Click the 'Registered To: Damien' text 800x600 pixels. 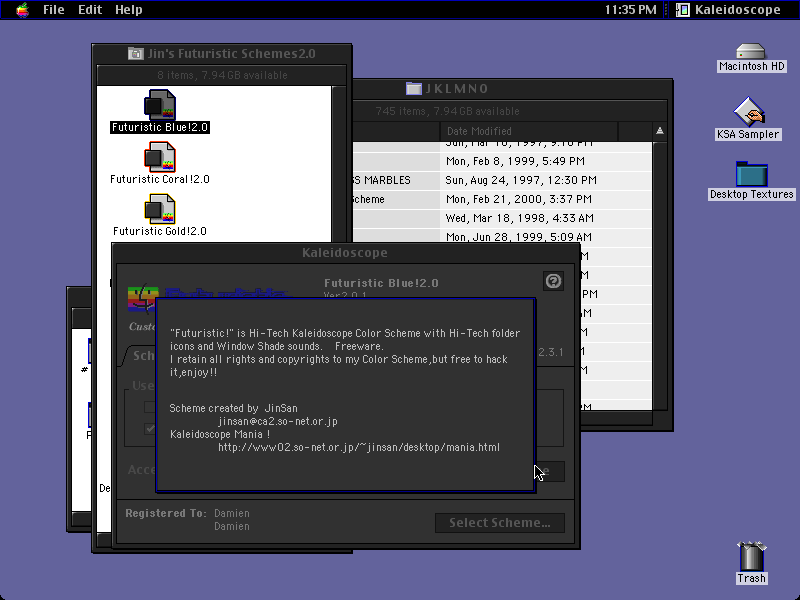187,513
